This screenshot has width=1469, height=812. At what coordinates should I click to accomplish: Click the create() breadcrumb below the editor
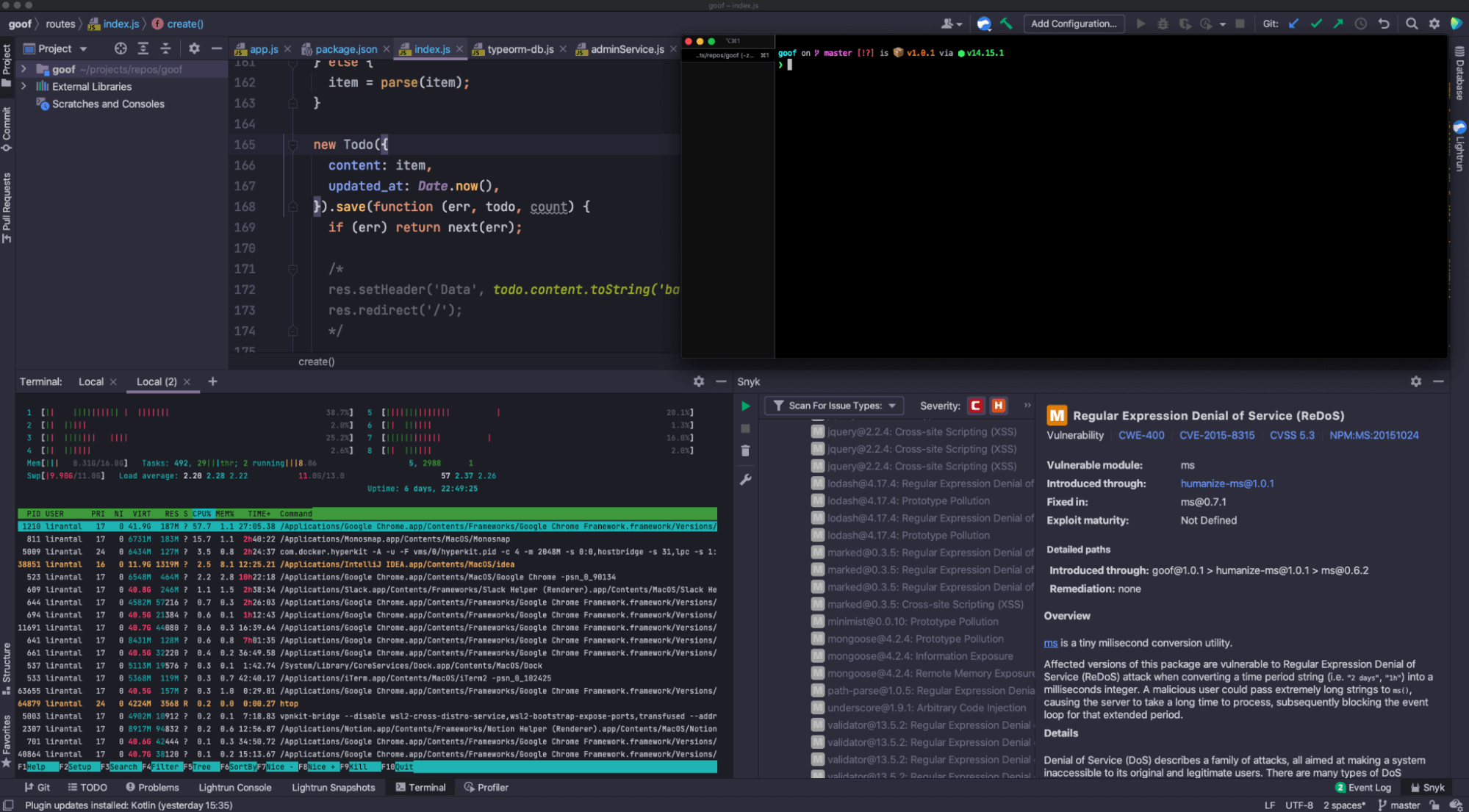pyautogui.click(x=316, y=362)
